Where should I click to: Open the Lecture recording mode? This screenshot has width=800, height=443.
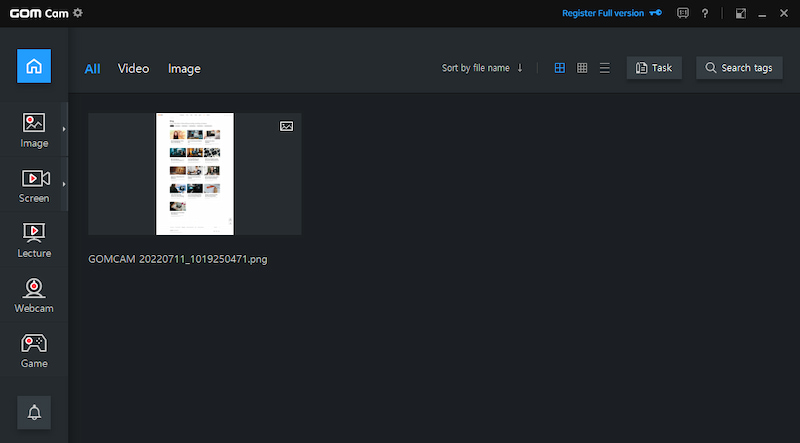[x=34, y=240]
